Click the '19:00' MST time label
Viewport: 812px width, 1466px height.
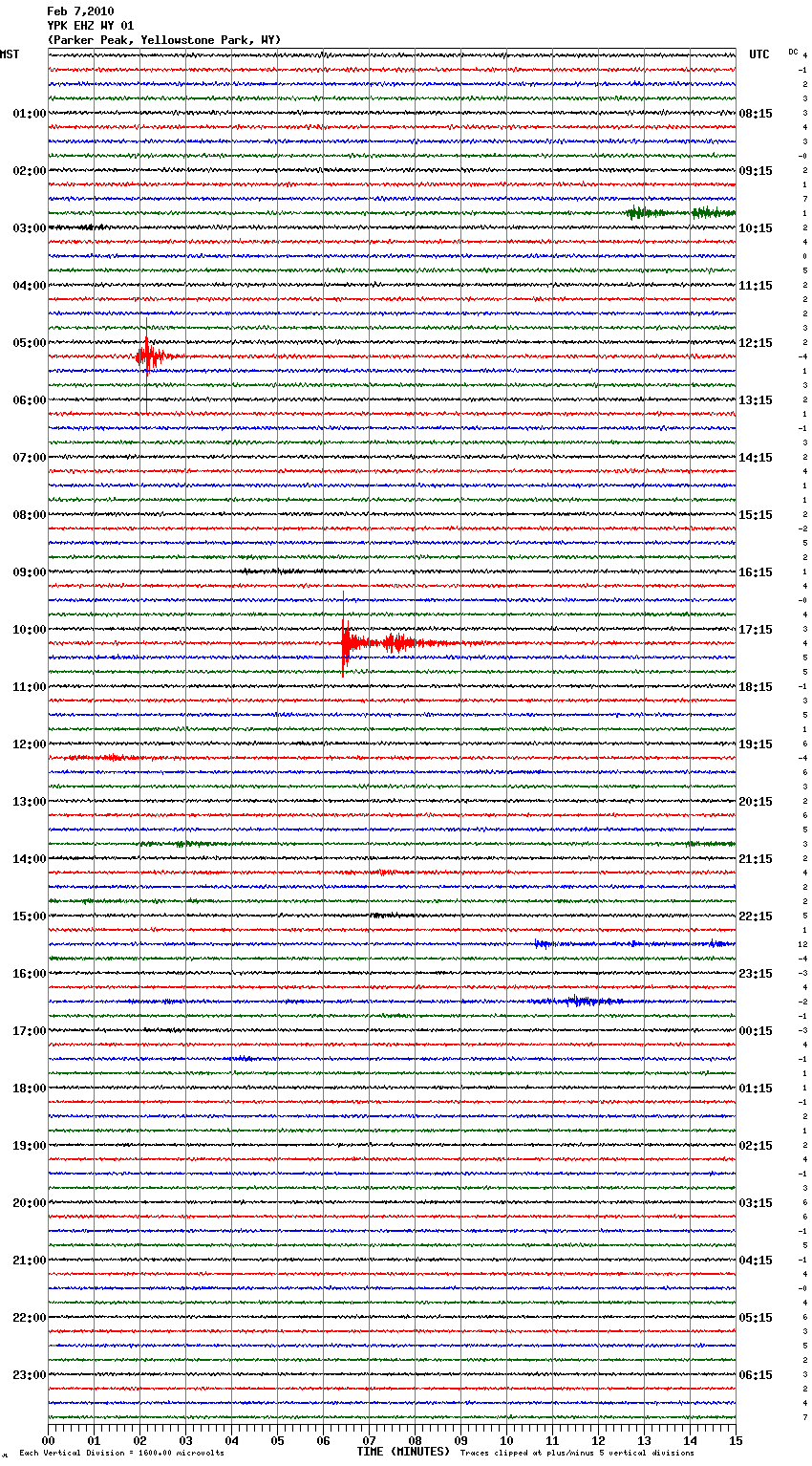pyautogui.click(x=30, y=1146)
